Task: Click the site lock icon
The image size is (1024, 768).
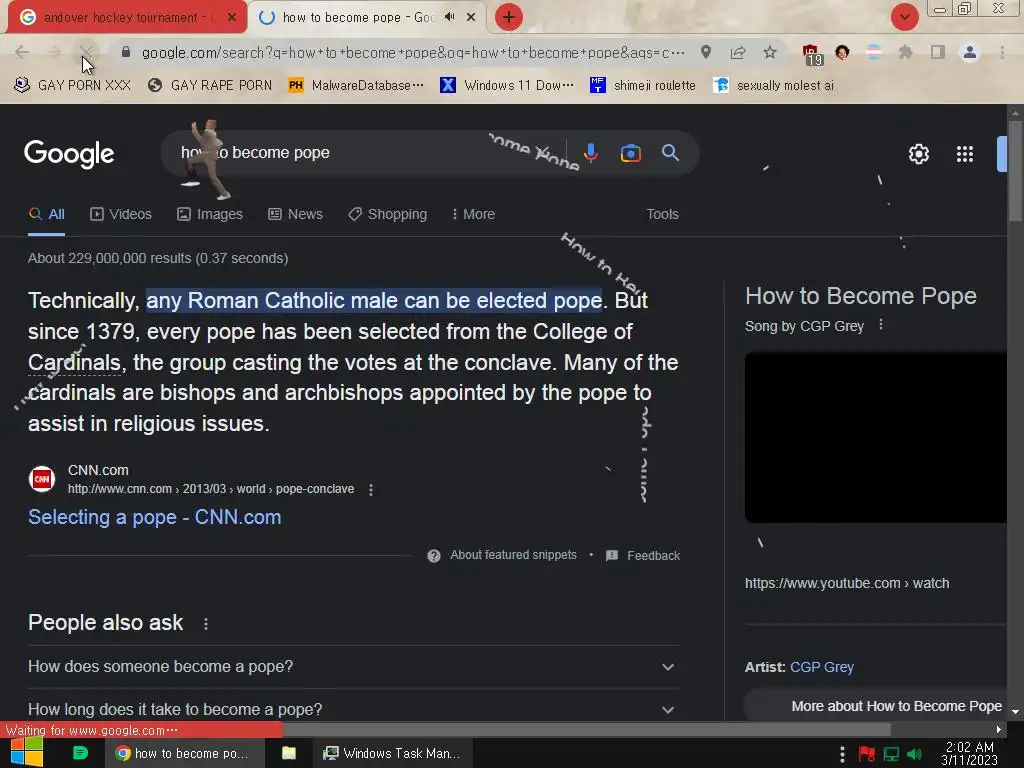Action: pyautogui.click(x=126, y=52)
